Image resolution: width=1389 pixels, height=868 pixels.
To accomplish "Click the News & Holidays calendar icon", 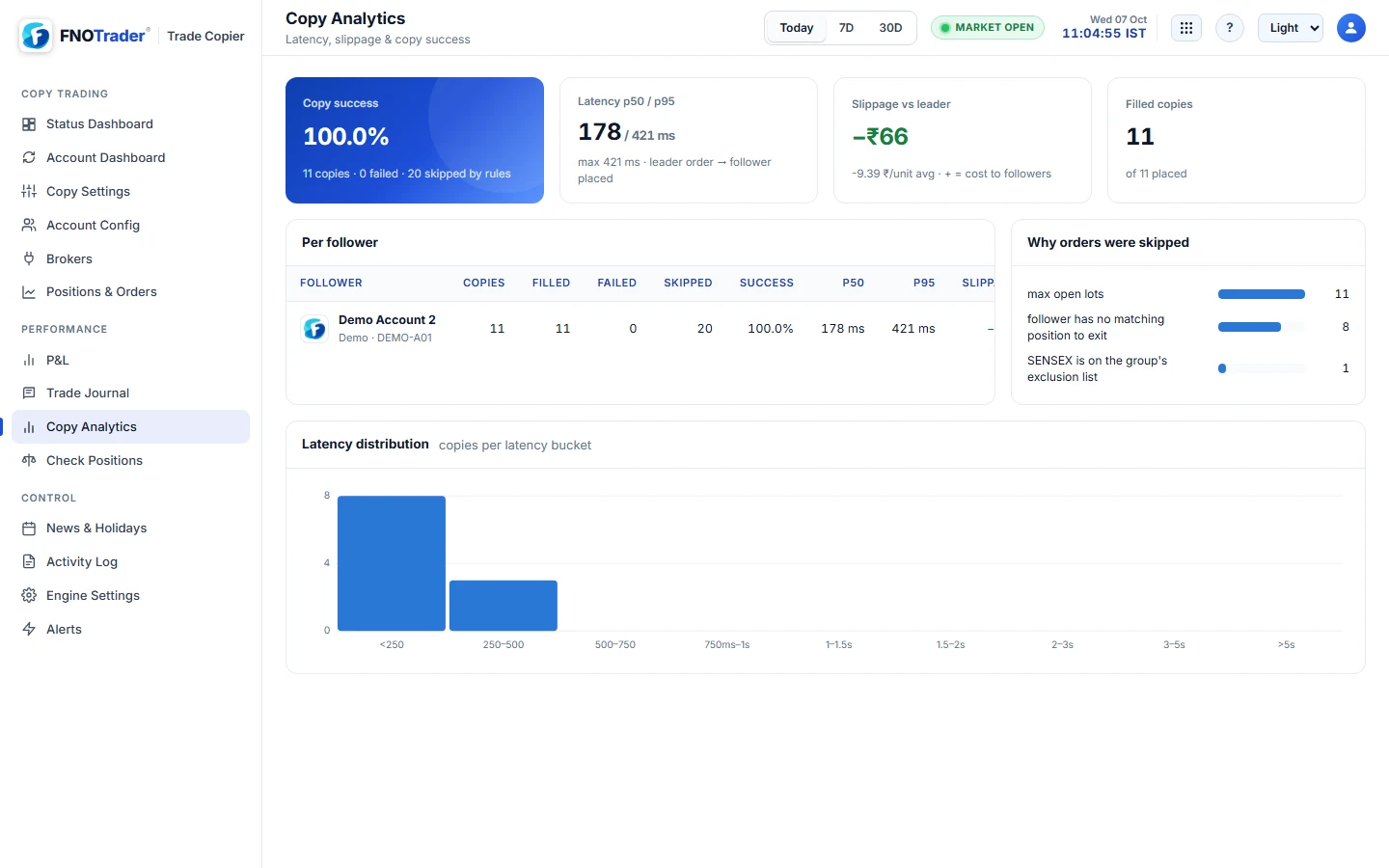I will click(x=29, y=529).
